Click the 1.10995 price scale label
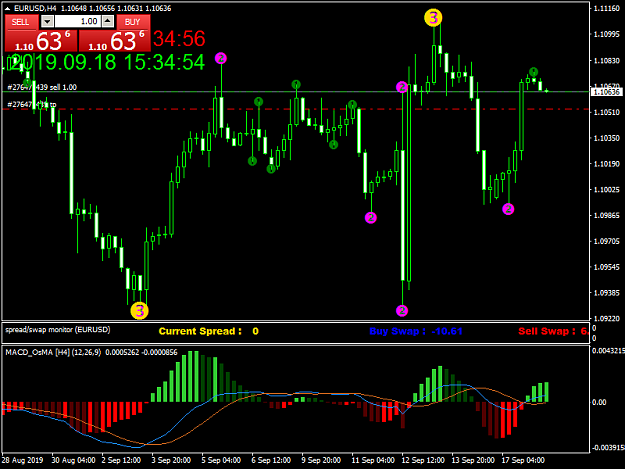The width and height of the screenshot is (625, 469). click(607, 34)
